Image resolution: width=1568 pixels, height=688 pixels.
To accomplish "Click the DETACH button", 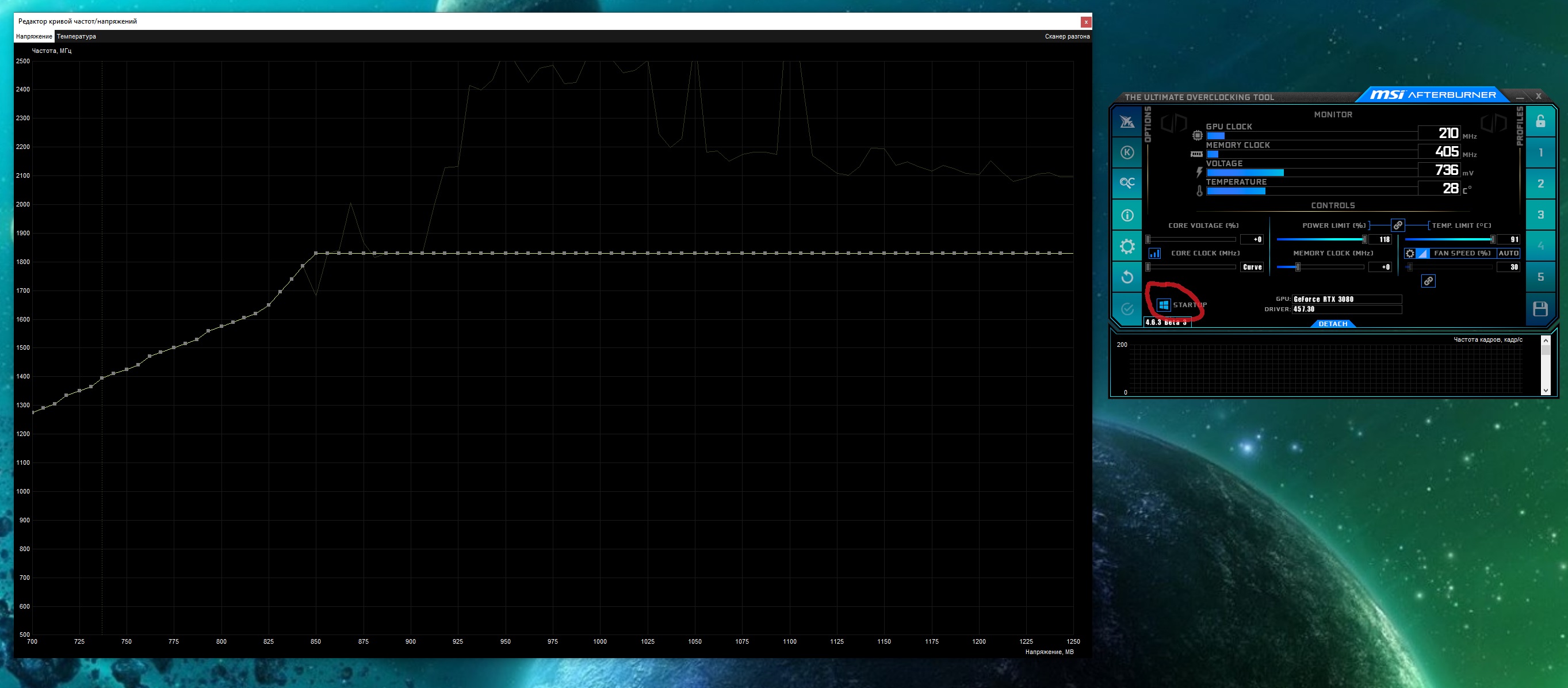I will click(1332, 324).
